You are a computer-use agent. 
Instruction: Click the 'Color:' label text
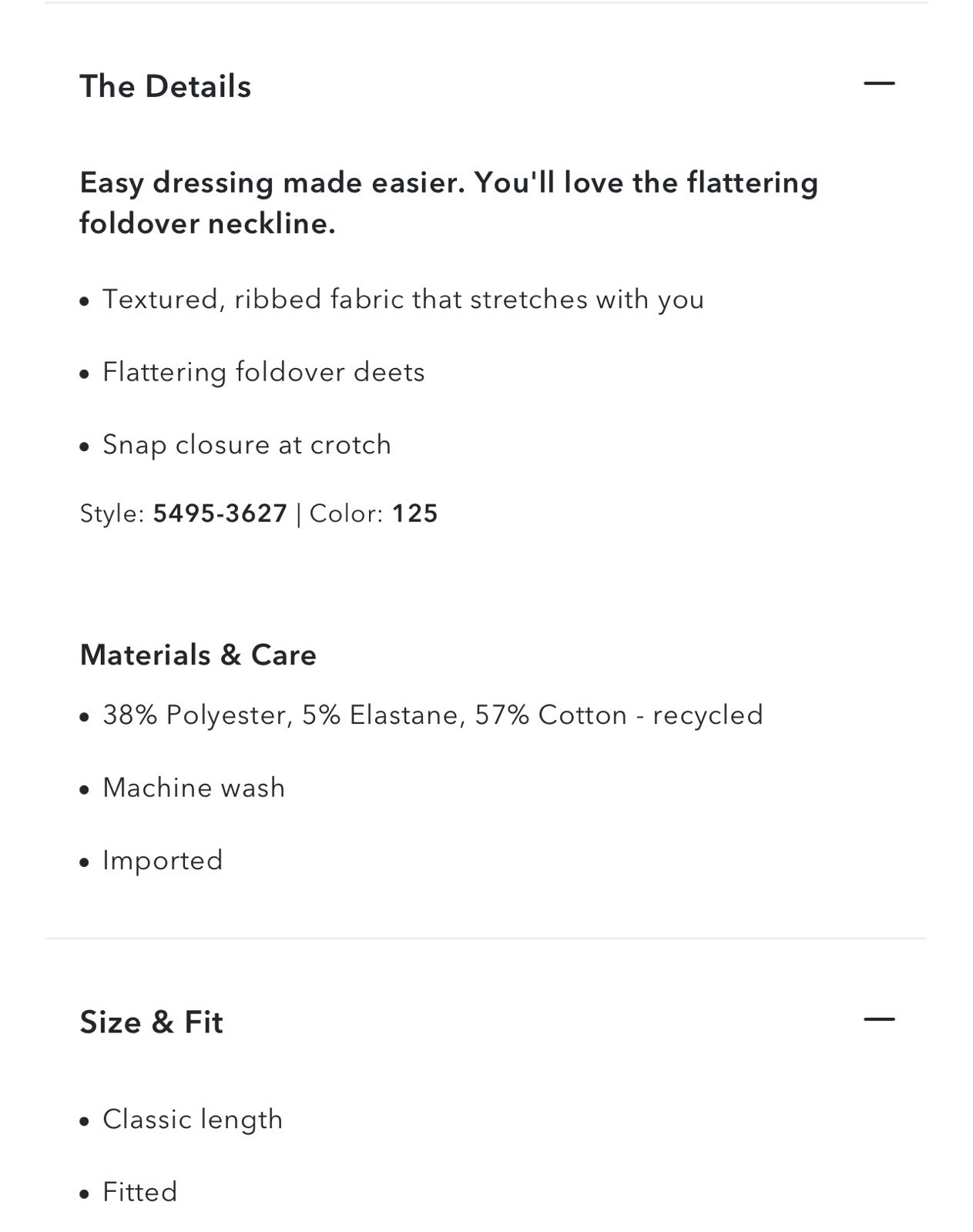tap(346, 514)
